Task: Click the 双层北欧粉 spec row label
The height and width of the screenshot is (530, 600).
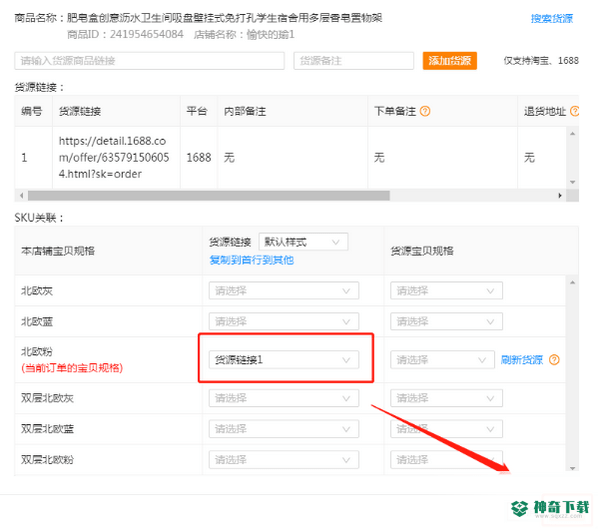Action: 47,460
